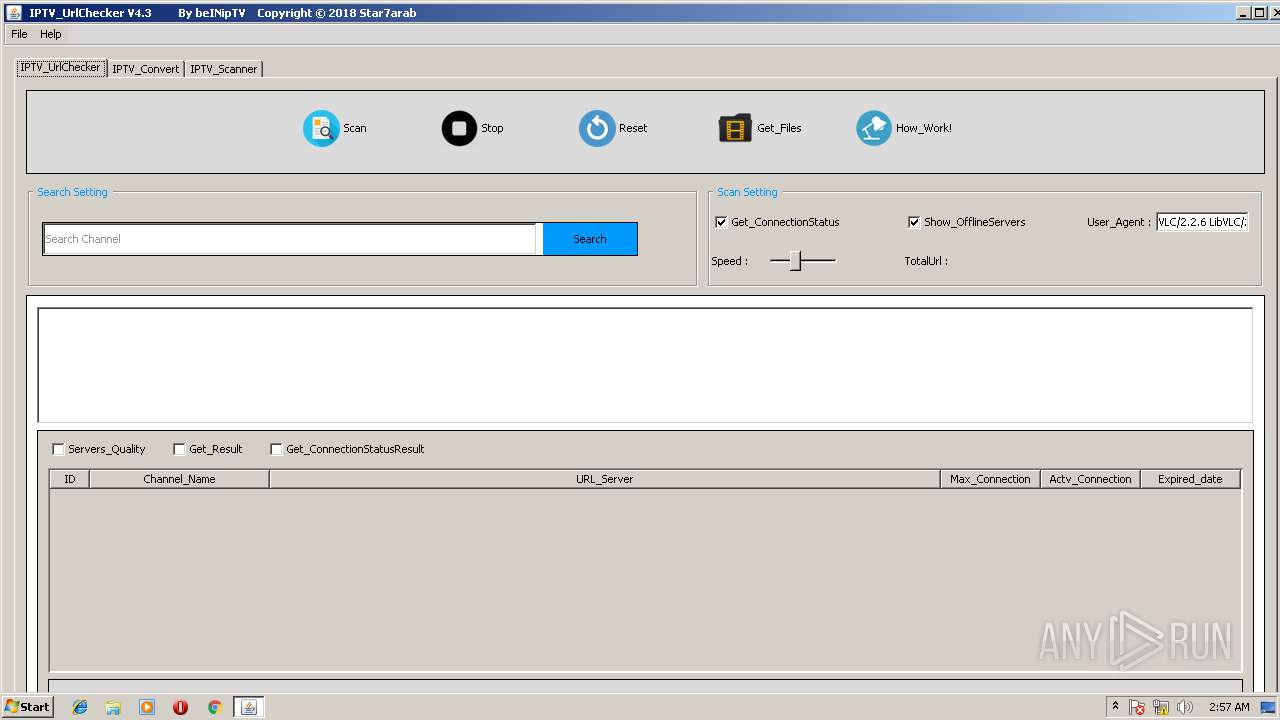Click the Speed slider handle

point(795,261)
